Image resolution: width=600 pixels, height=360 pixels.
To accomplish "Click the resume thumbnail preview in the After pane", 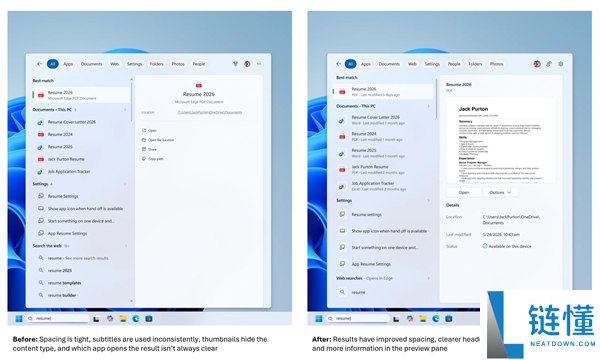I will point(501,140).
